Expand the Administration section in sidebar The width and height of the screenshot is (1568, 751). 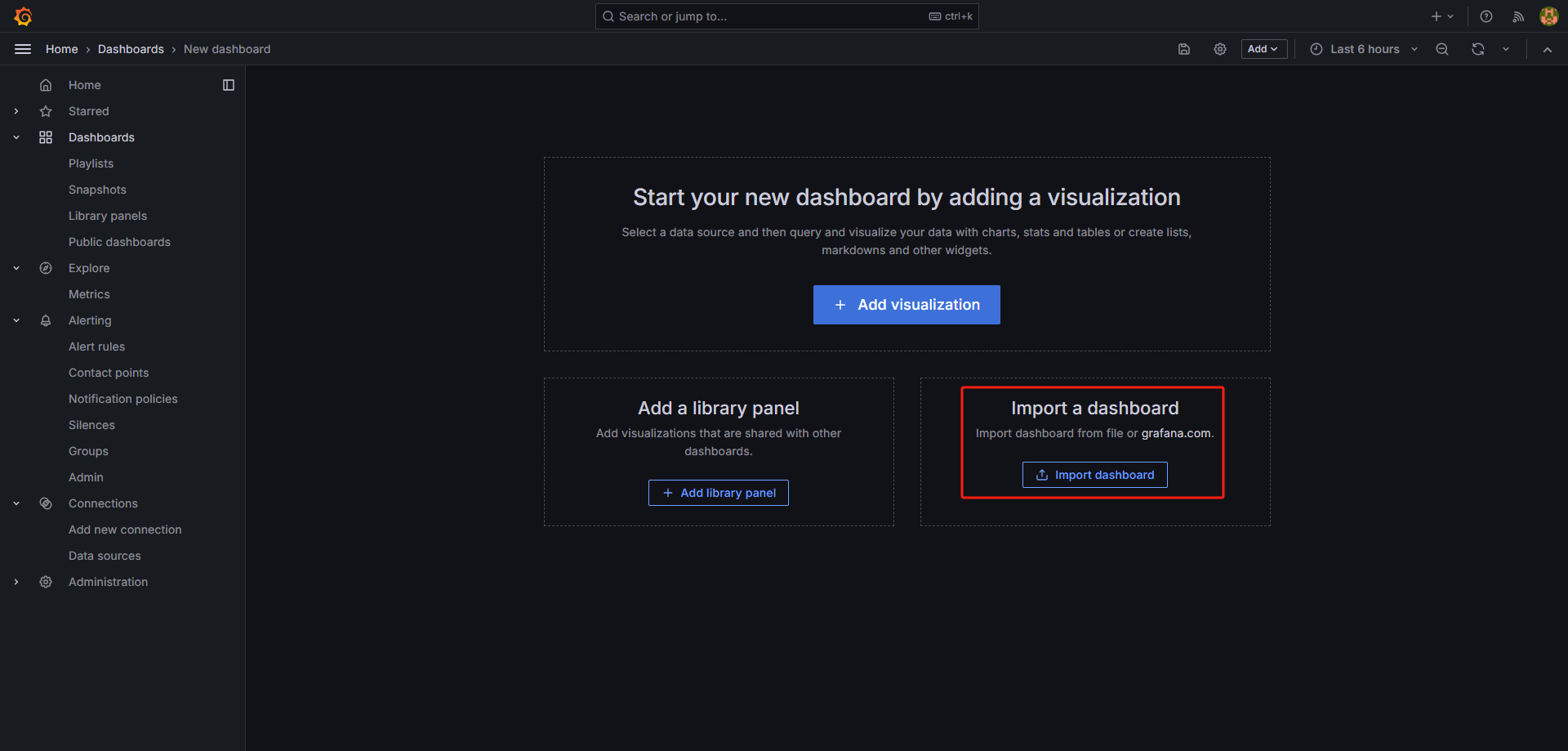click(x=16, y=582)
